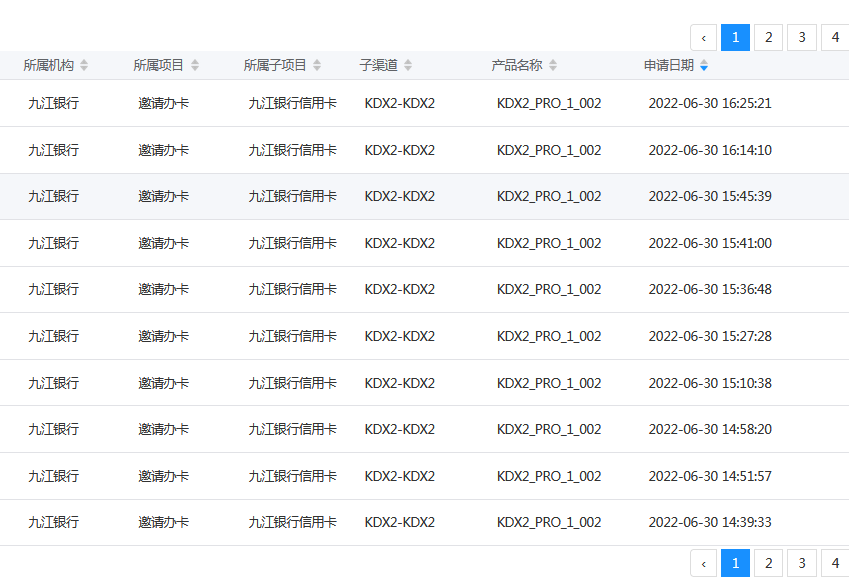849x587 pixels.
Task: Select date cell 2022-06-30 15:45:39
Action: coord(710,196)
